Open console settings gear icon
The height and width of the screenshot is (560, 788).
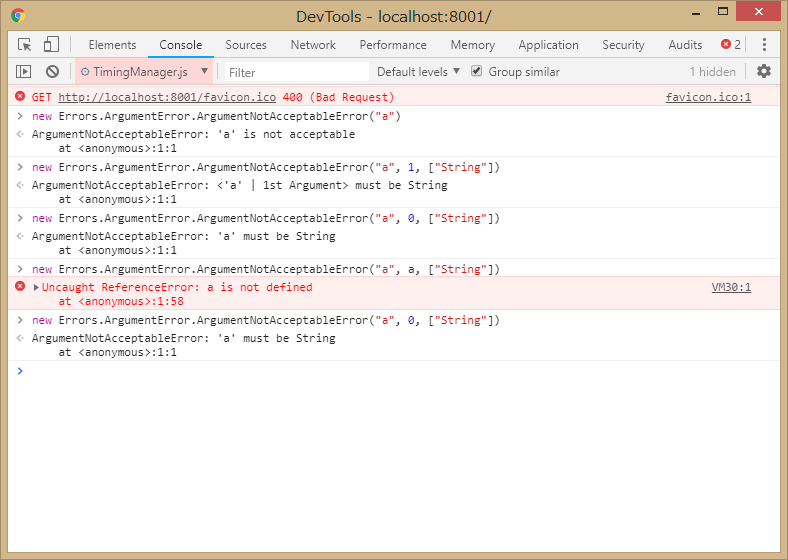764,72
